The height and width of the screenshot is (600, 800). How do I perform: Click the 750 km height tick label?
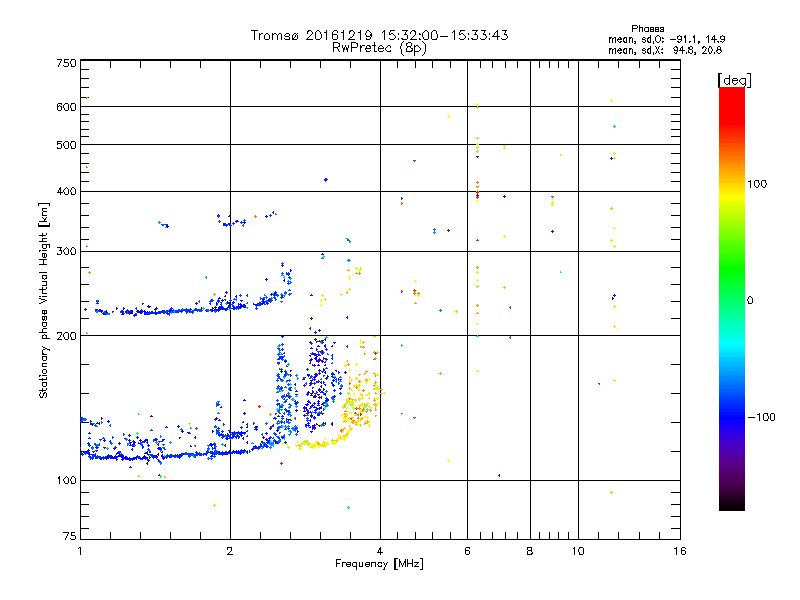66,63
